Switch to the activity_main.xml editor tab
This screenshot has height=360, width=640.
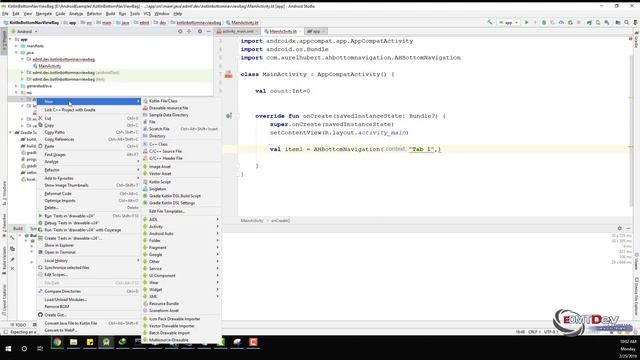point(238,31)
